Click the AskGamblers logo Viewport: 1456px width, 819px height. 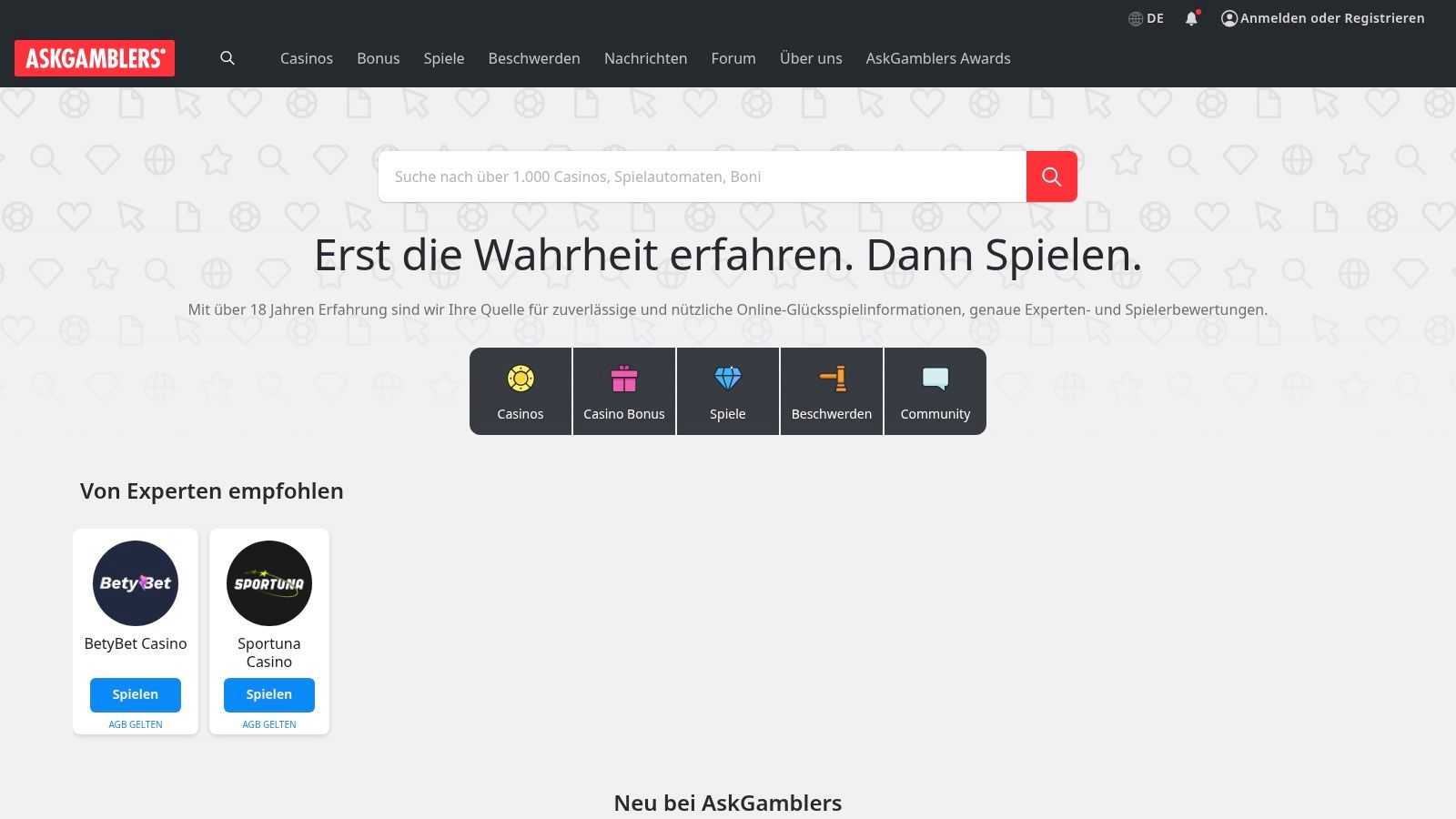[x=95, y=58]
